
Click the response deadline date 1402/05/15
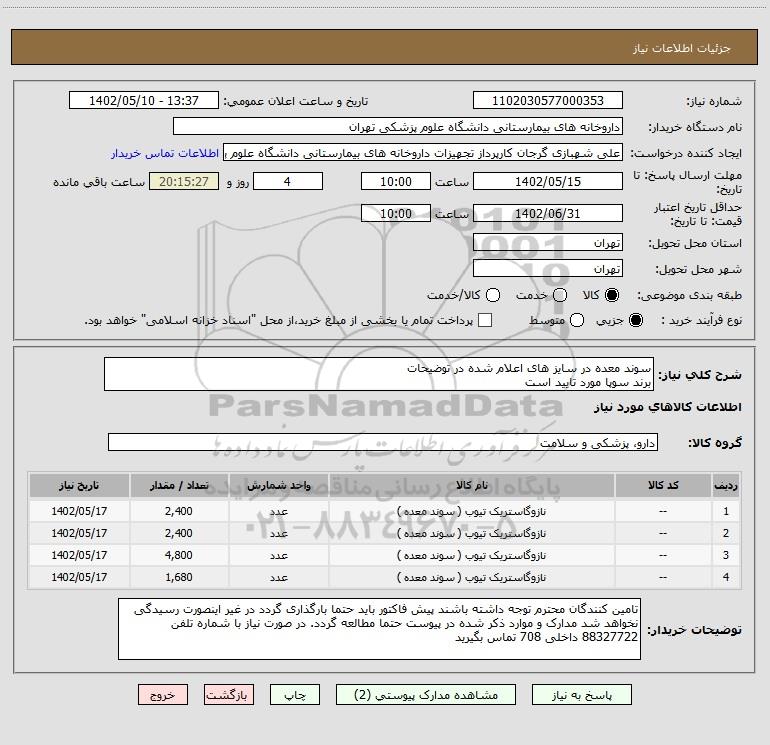(548, 181)
